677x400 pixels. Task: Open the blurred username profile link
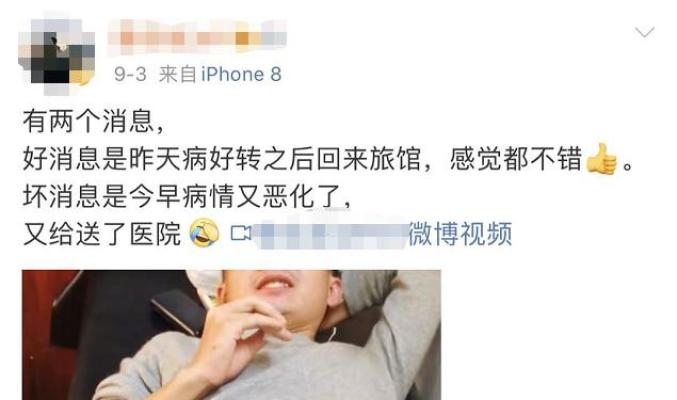coord(197,38)
